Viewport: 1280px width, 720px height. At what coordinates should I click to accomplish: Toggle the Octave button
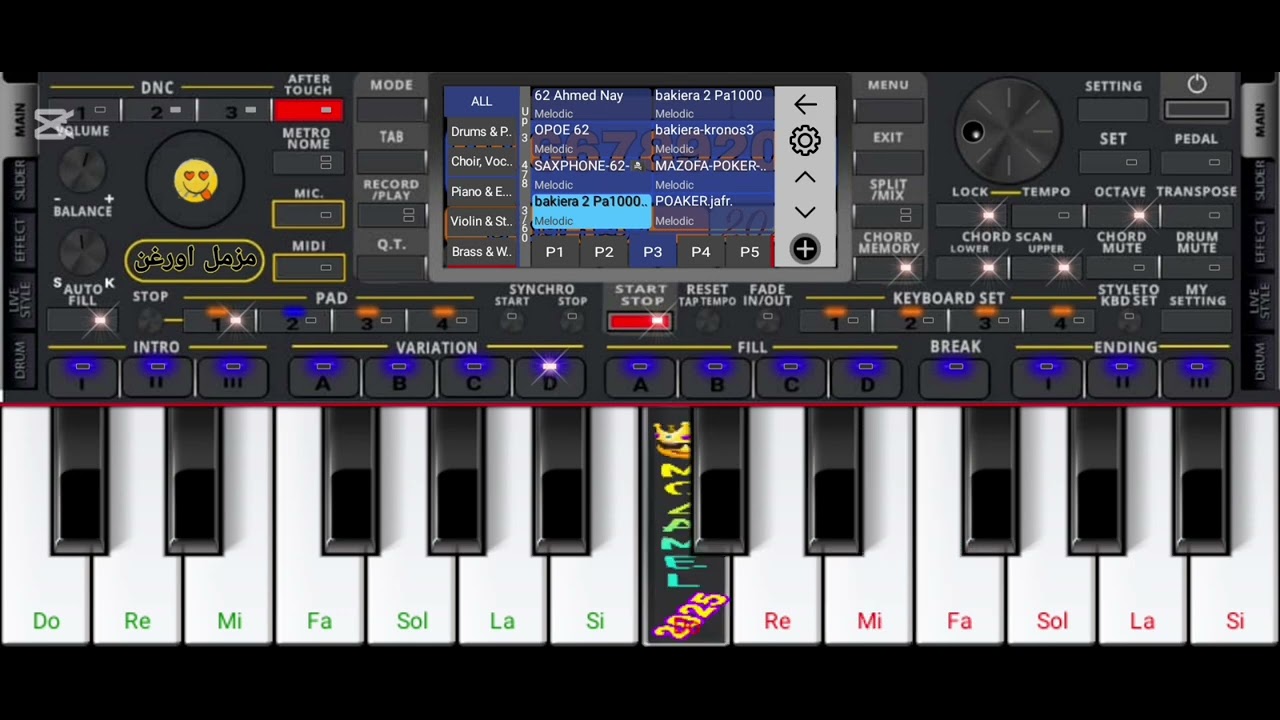(1121, 214)
